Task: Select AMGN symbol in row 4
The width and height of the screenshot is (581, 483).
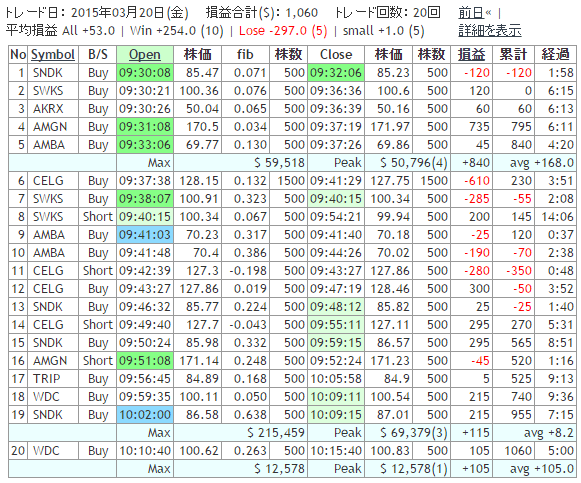Action: (x=50, y=127)
